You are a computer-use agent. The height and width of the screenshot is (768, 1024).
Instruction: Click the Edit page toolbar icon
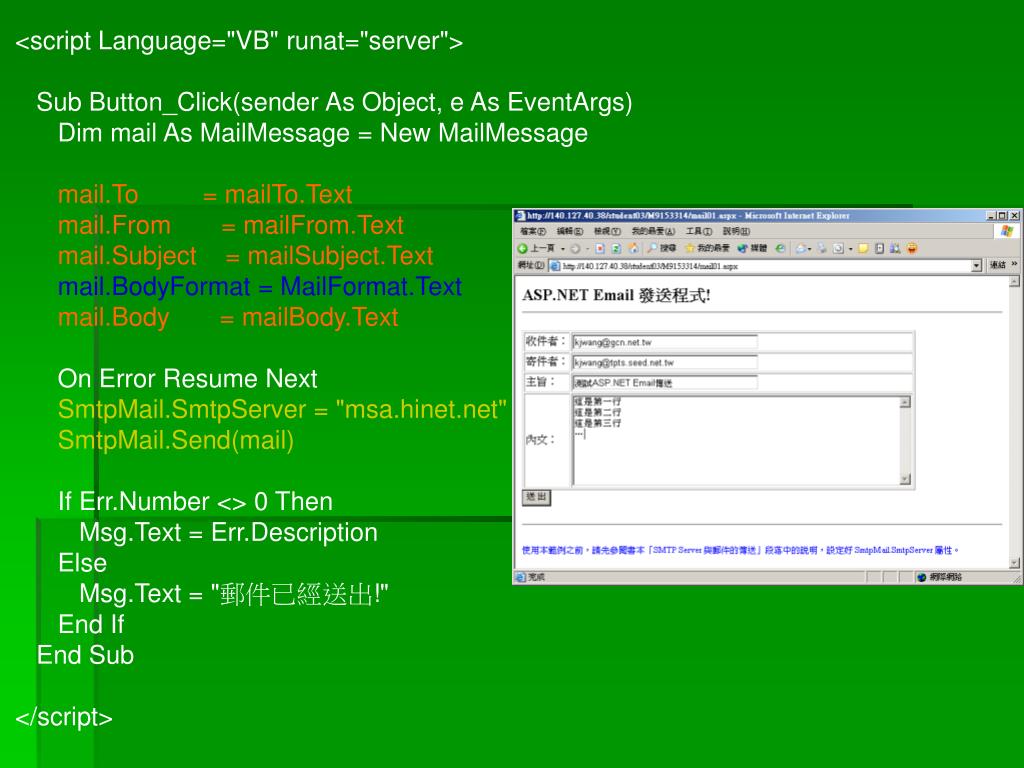click(x=839, y=249)
